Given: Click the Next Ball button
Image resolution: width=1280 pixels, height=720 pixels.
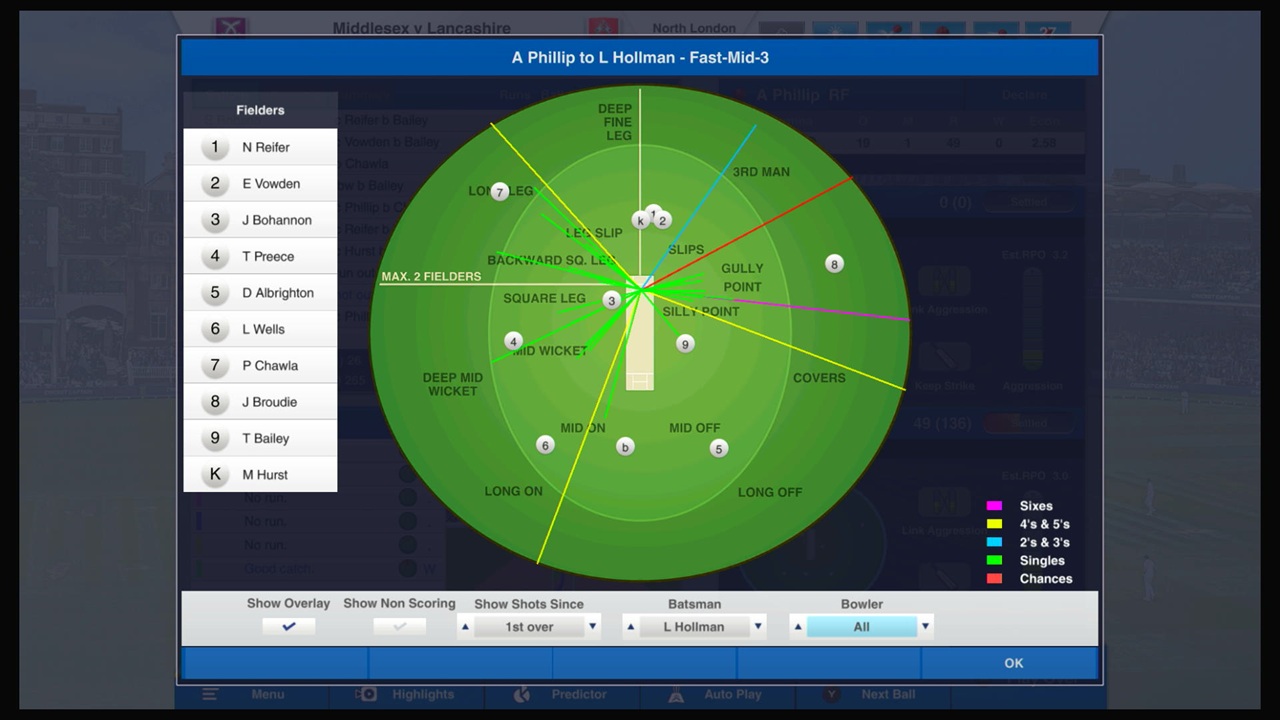Looking at the screenshot, I should 888,694.
